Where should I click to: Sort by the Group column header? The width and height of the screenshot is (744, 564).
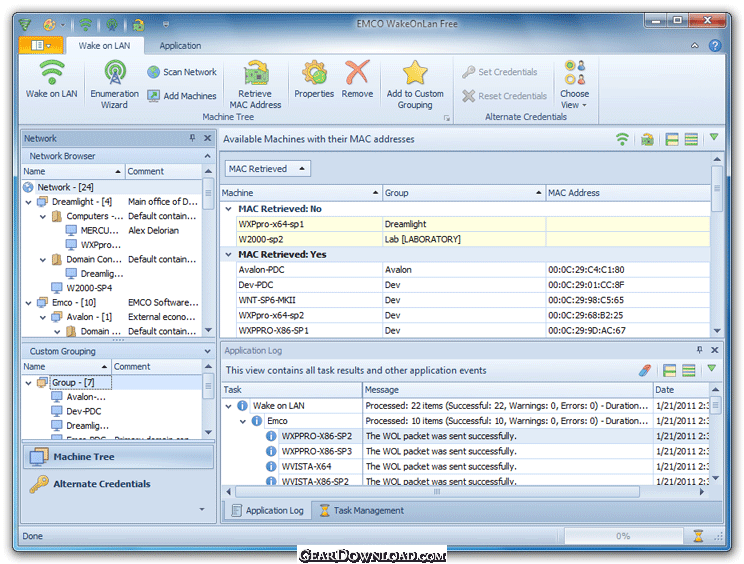click(464, 193)
